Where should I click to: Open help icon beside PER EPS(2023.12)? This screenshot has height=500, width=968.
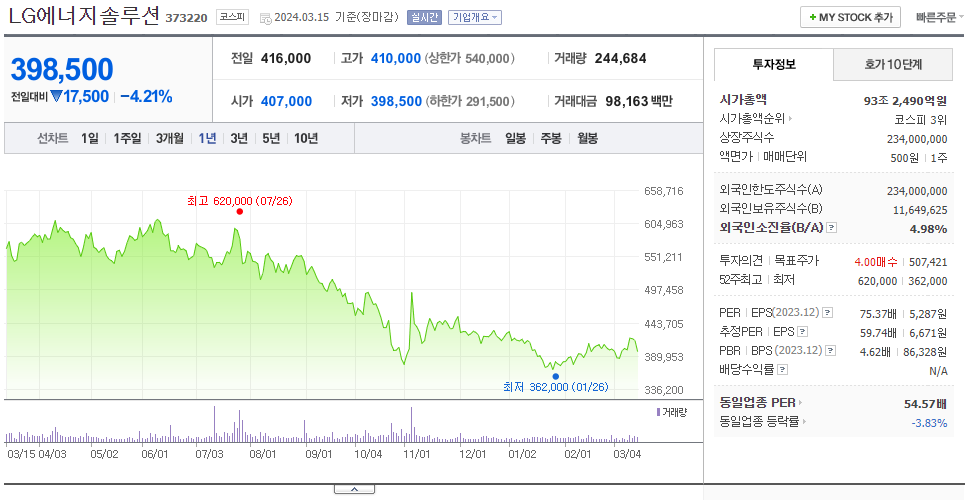pos(828,313)
